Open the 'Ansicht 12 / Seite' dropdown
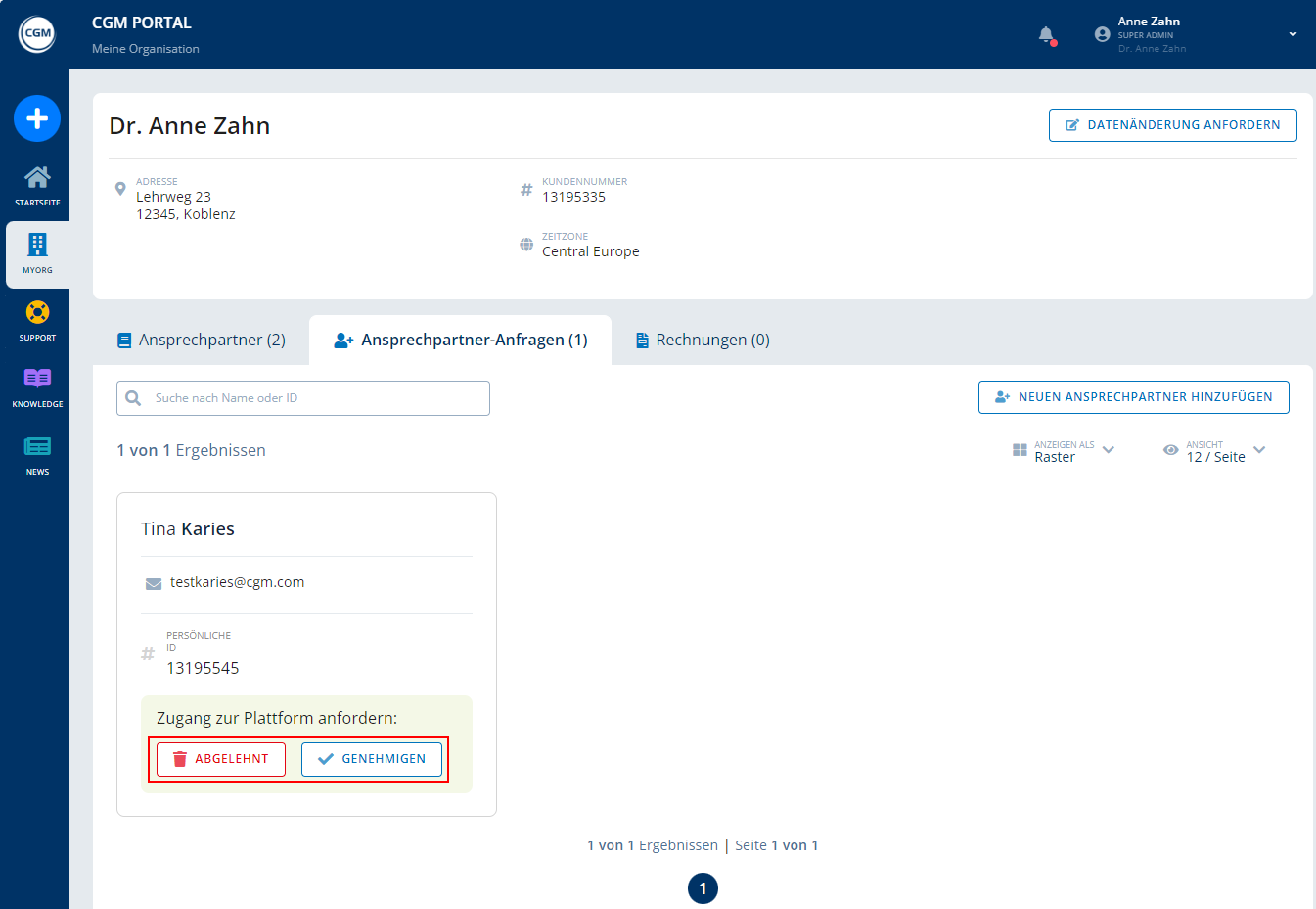The width and height of the screenshot is (1316, 909). tap(1259, 450)
